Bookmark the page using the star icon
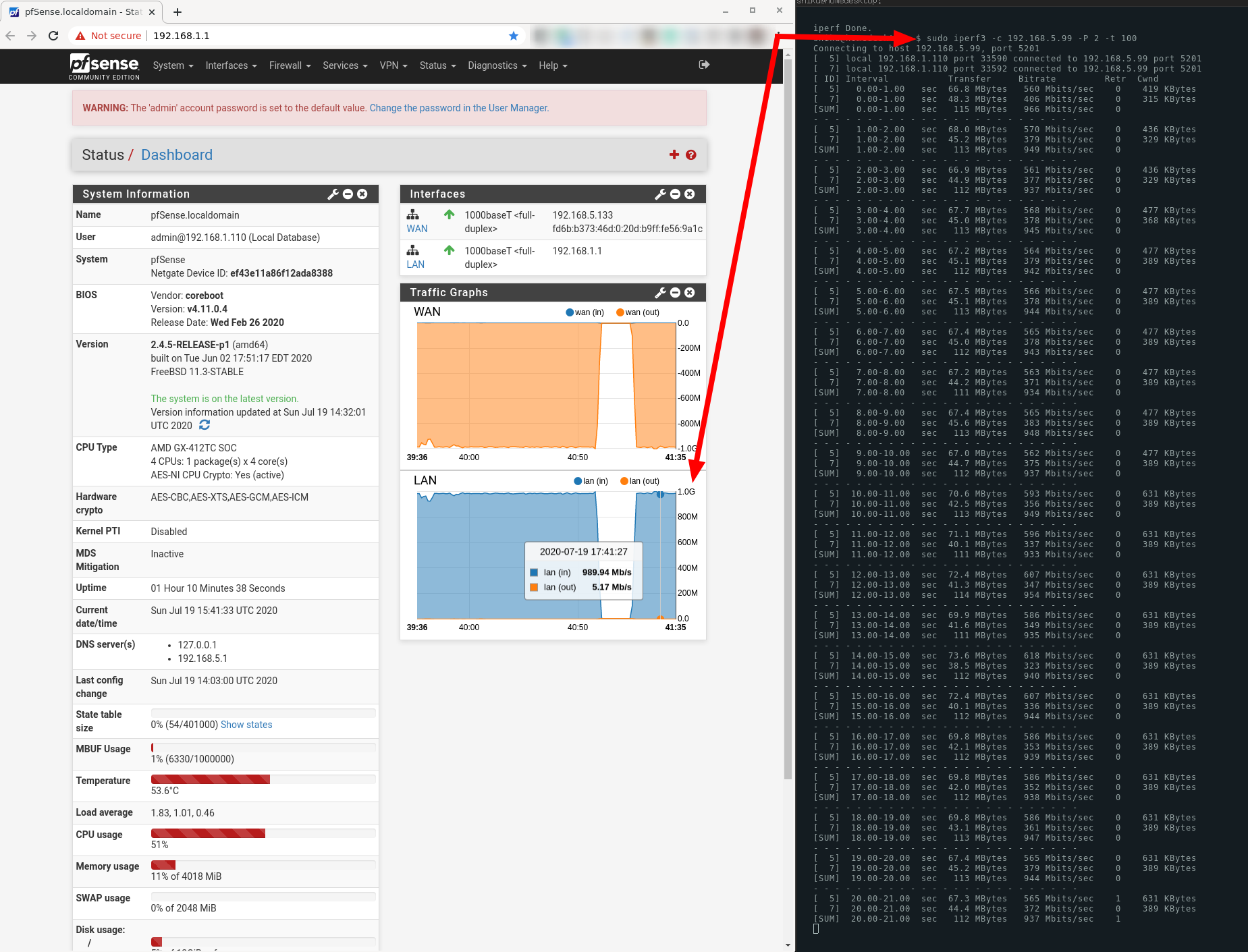The height and width of the screenshot is (952, 1248). pyautogui.click(x=513, y=35)
